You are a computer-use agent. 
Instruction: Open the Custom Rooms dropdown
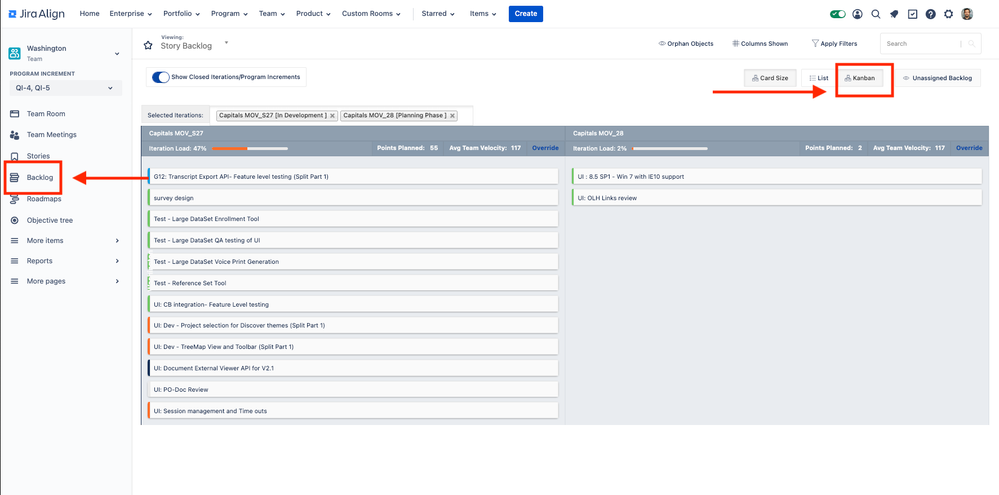point(371,13)
